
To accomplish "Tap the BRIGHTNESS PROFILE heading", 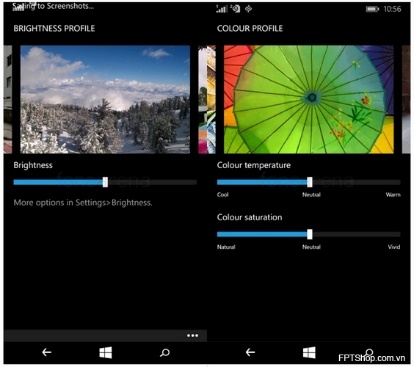I will (x=54, y=29).
